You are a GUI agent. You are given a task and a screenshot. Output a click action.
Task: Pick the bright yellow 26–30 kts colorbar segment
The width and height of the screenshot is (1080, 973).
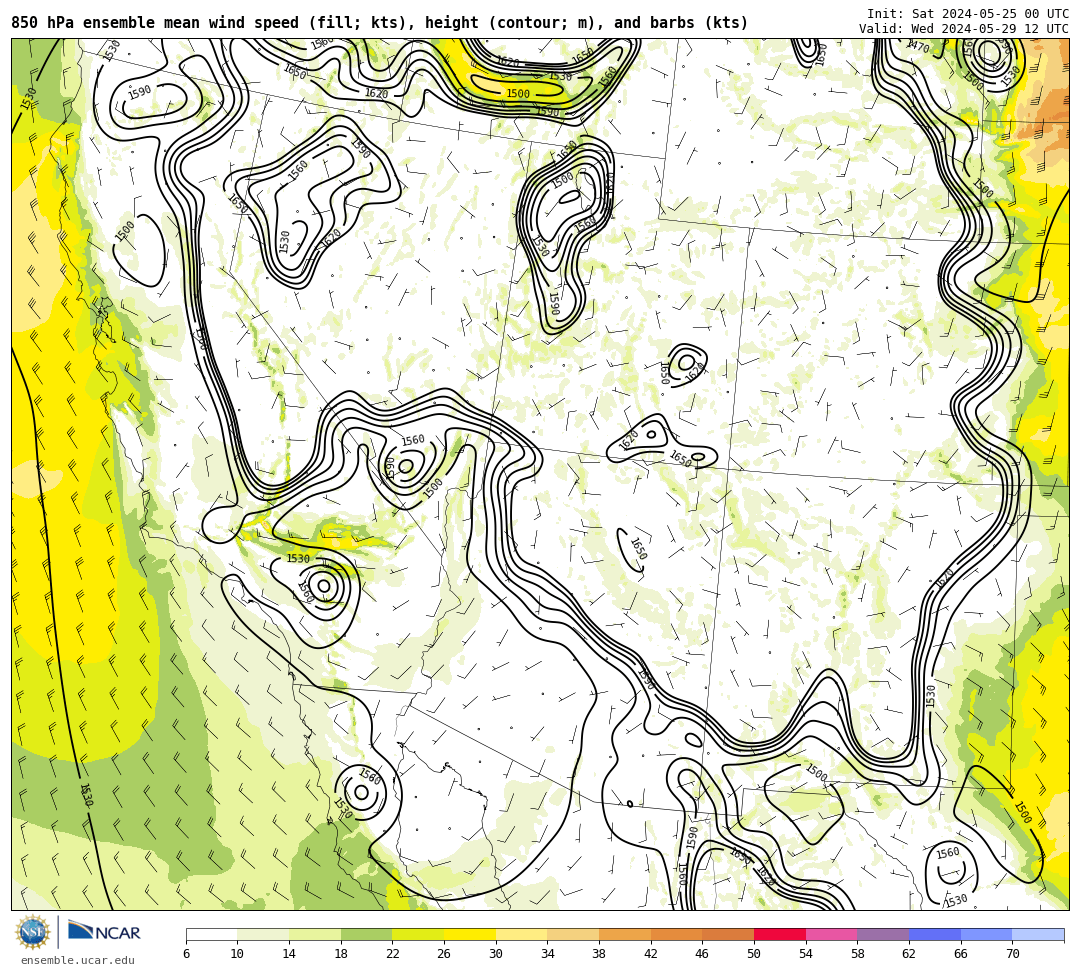tap(470, 934)
